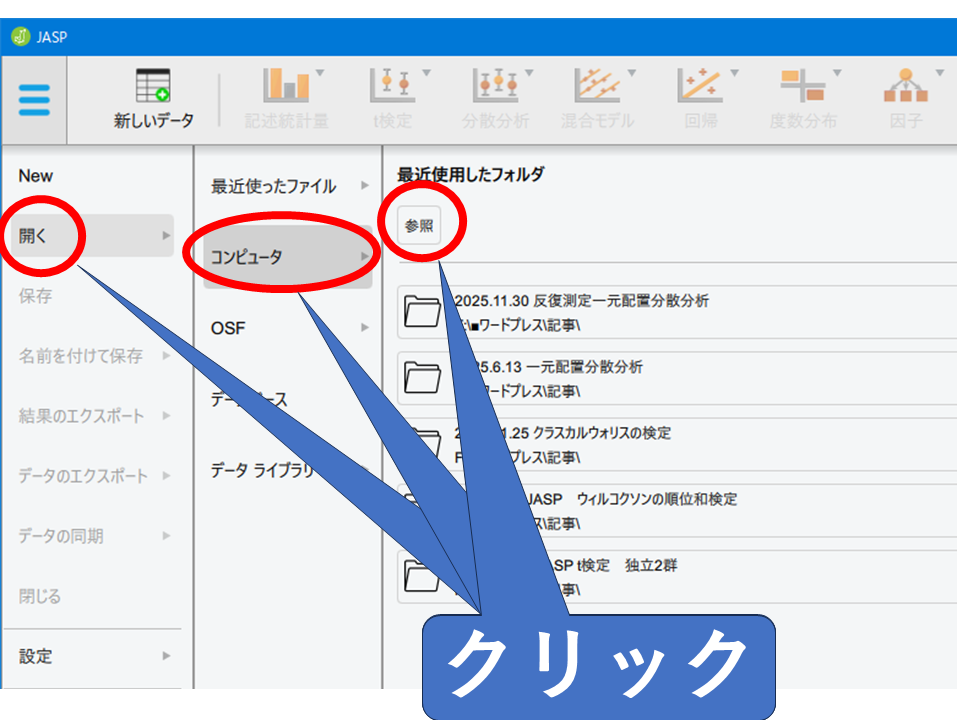Image resolution: width=960 pixels, height=720 pixels.
Task: Expand the Open (開く) submenu
Action: 90,236
